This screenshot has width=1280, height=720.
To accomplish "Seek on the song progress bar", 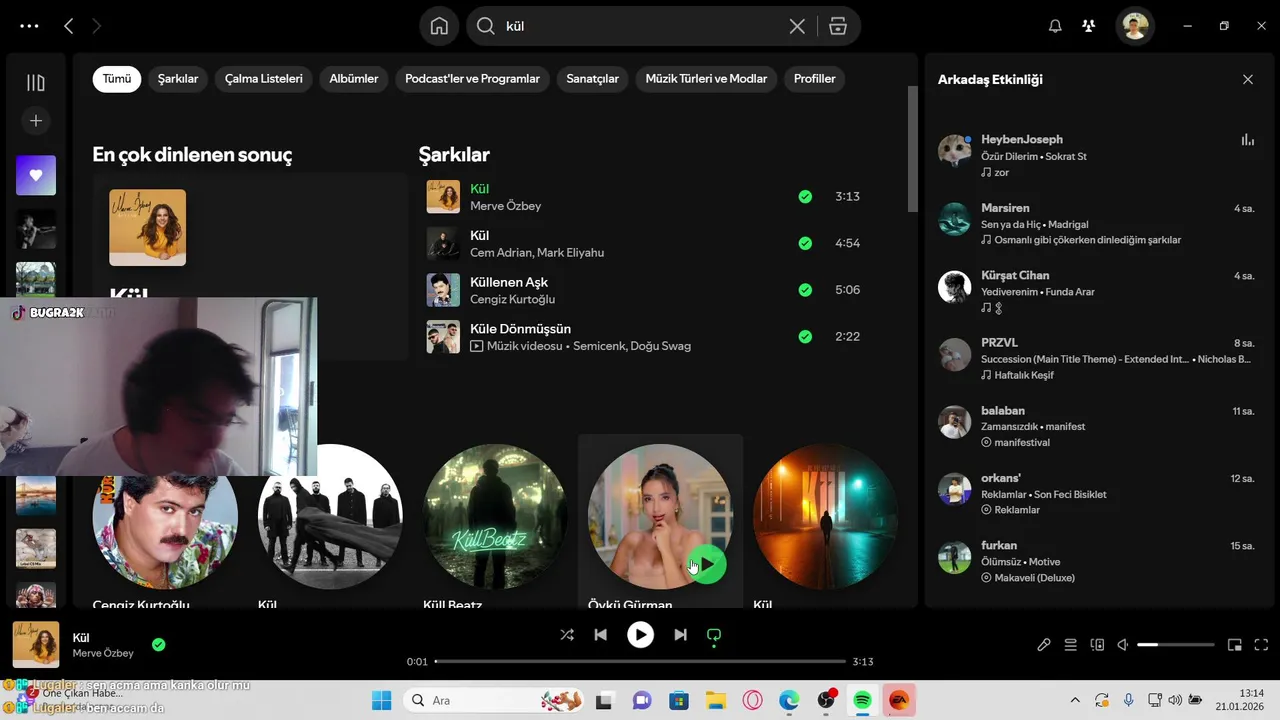I will tap(641, 661).
